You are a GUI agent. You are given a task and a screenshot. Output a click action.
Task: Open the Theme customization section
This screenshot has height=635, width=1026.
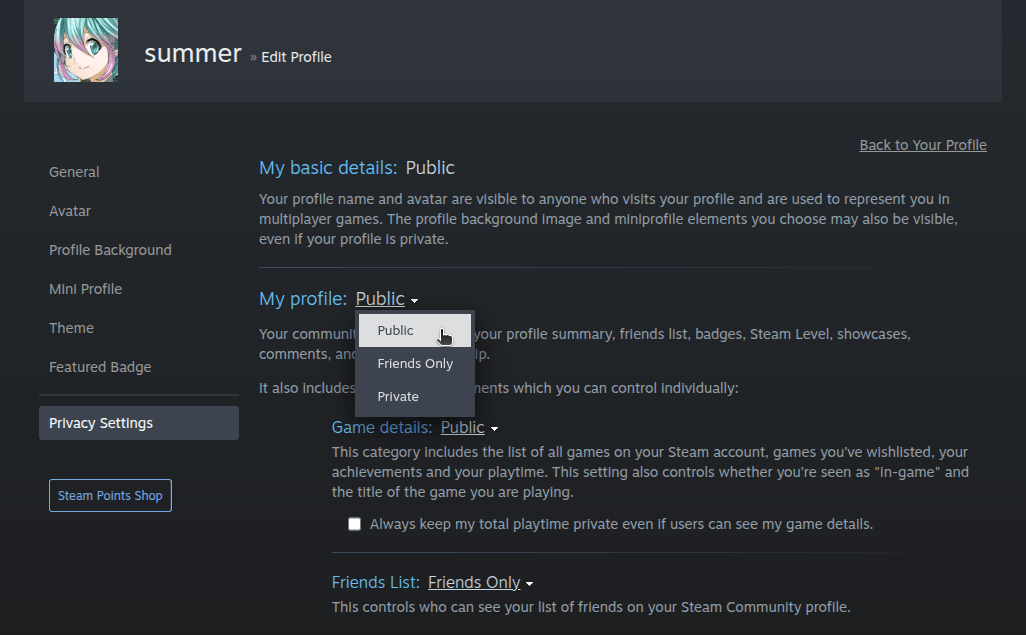pos(71,327)
